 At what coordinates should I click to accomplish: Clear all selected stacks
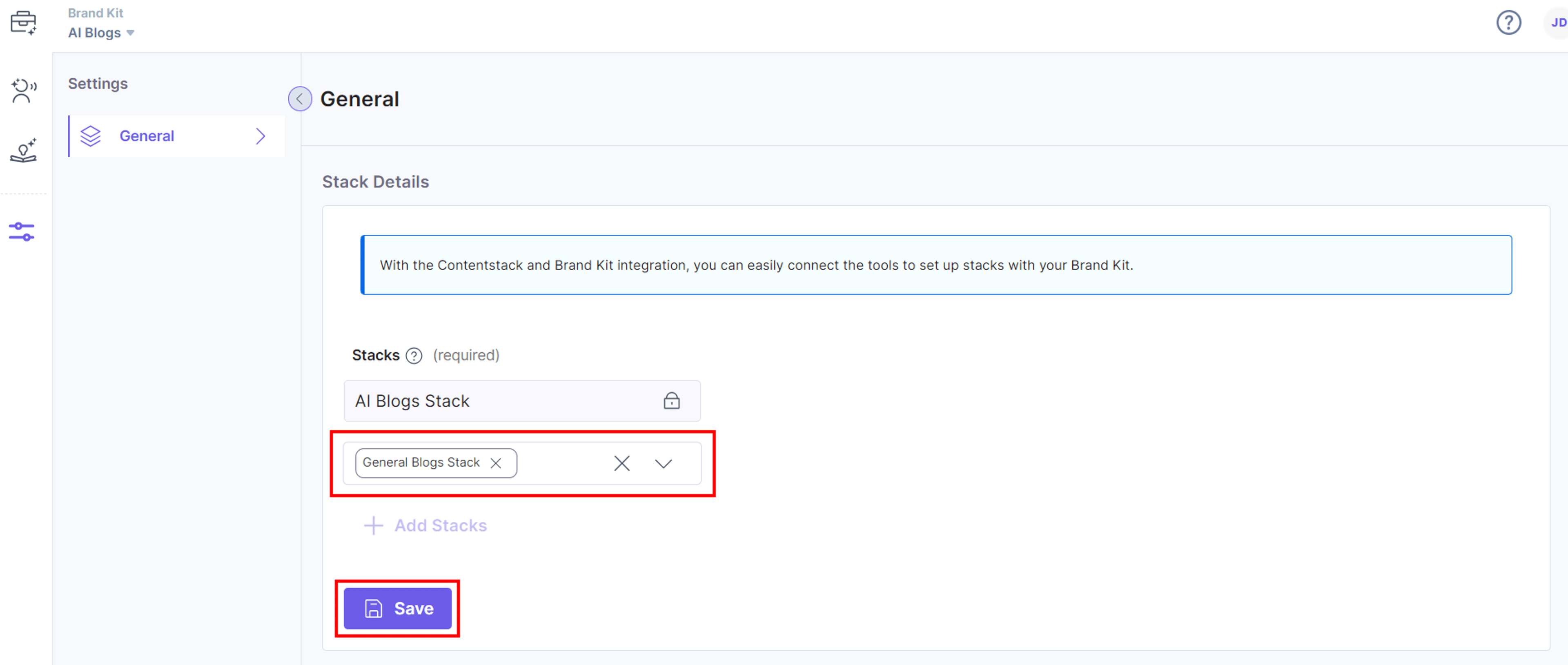[x=621, y=463]
